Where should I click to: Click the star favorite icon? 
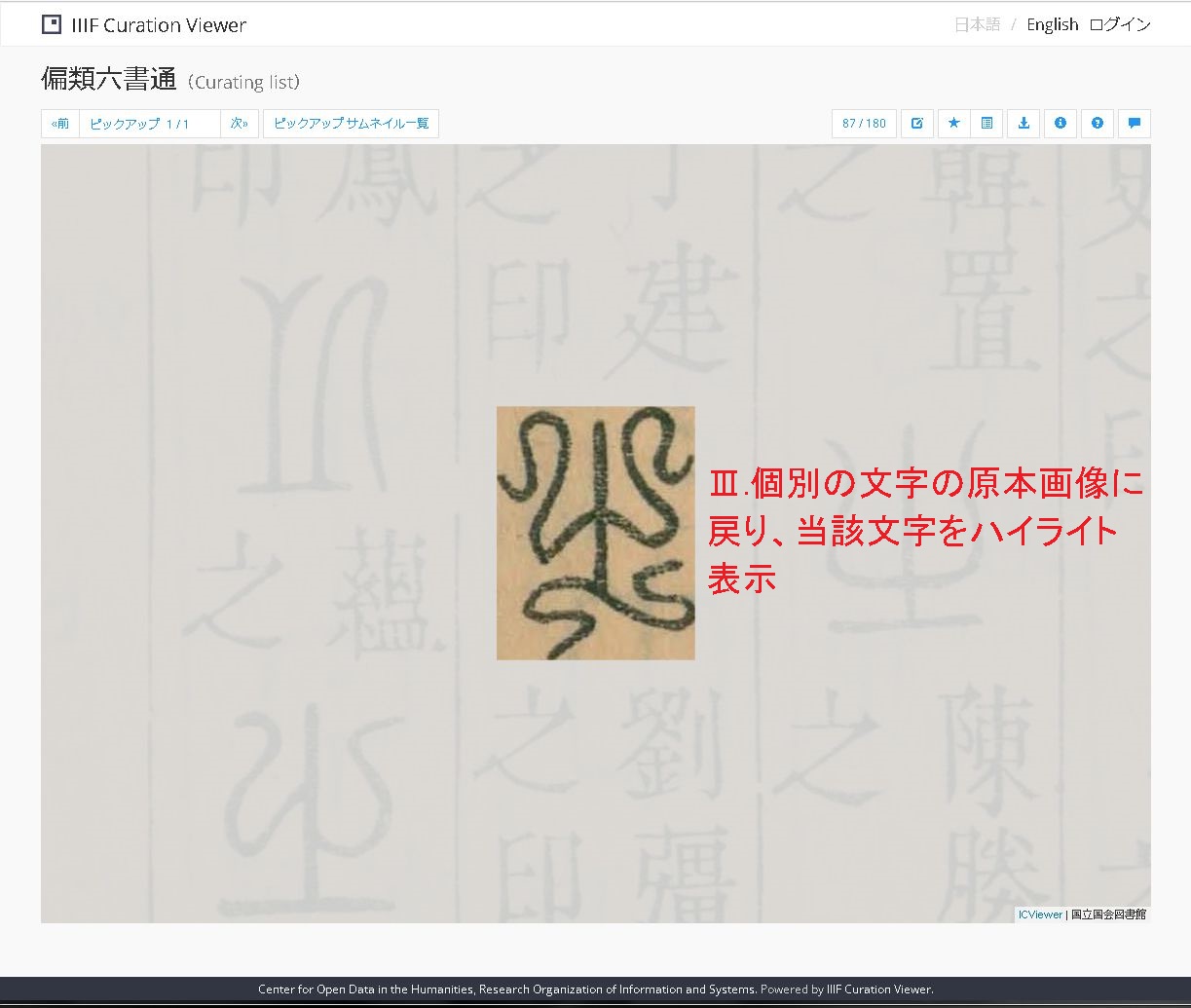[954, 124]
